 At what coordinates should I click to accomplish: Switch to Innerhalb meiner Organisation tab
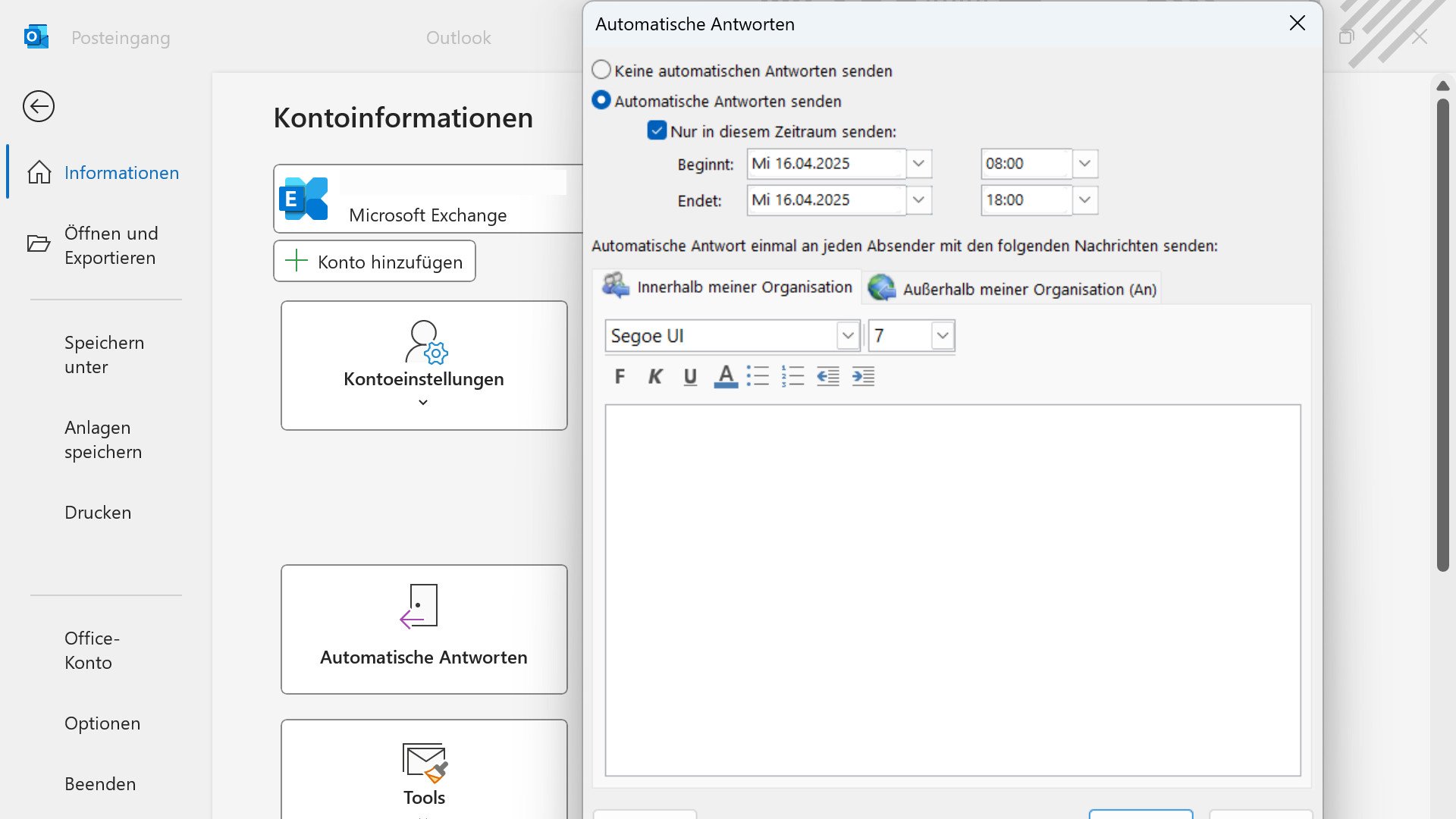click(x=727, y=287)
